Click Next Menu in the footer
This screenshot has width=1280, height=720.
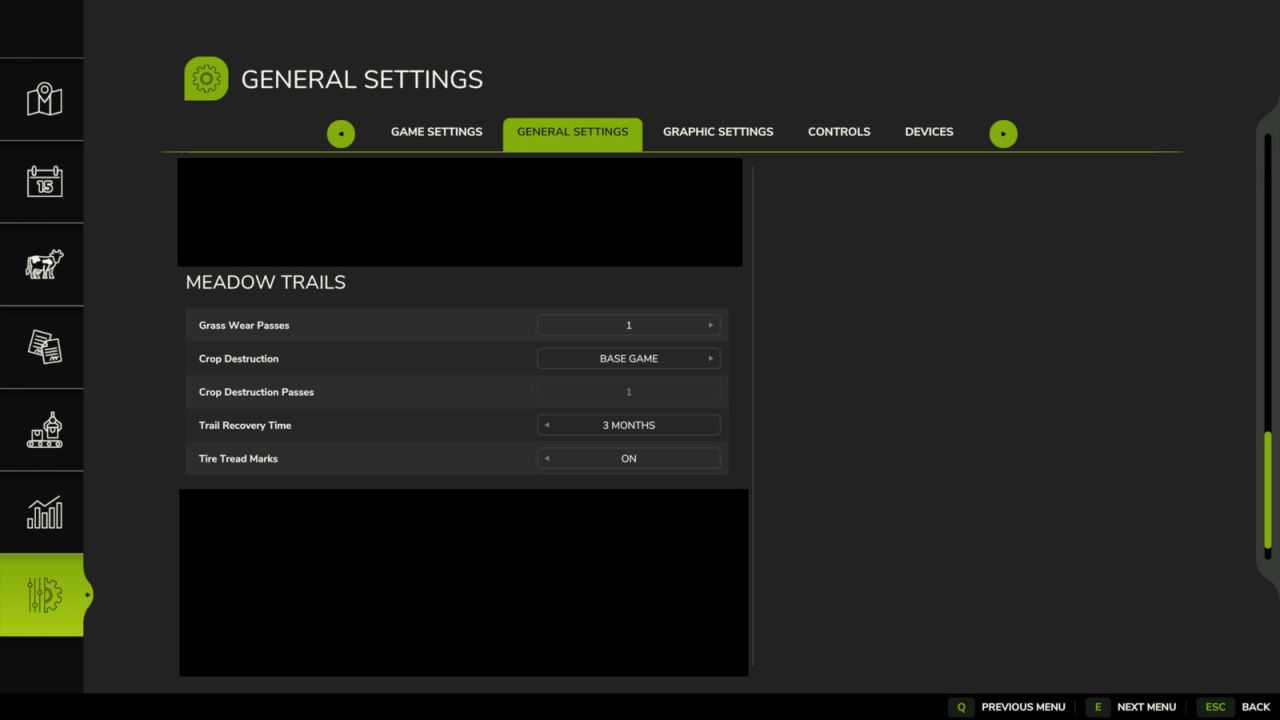(1146, 707)
